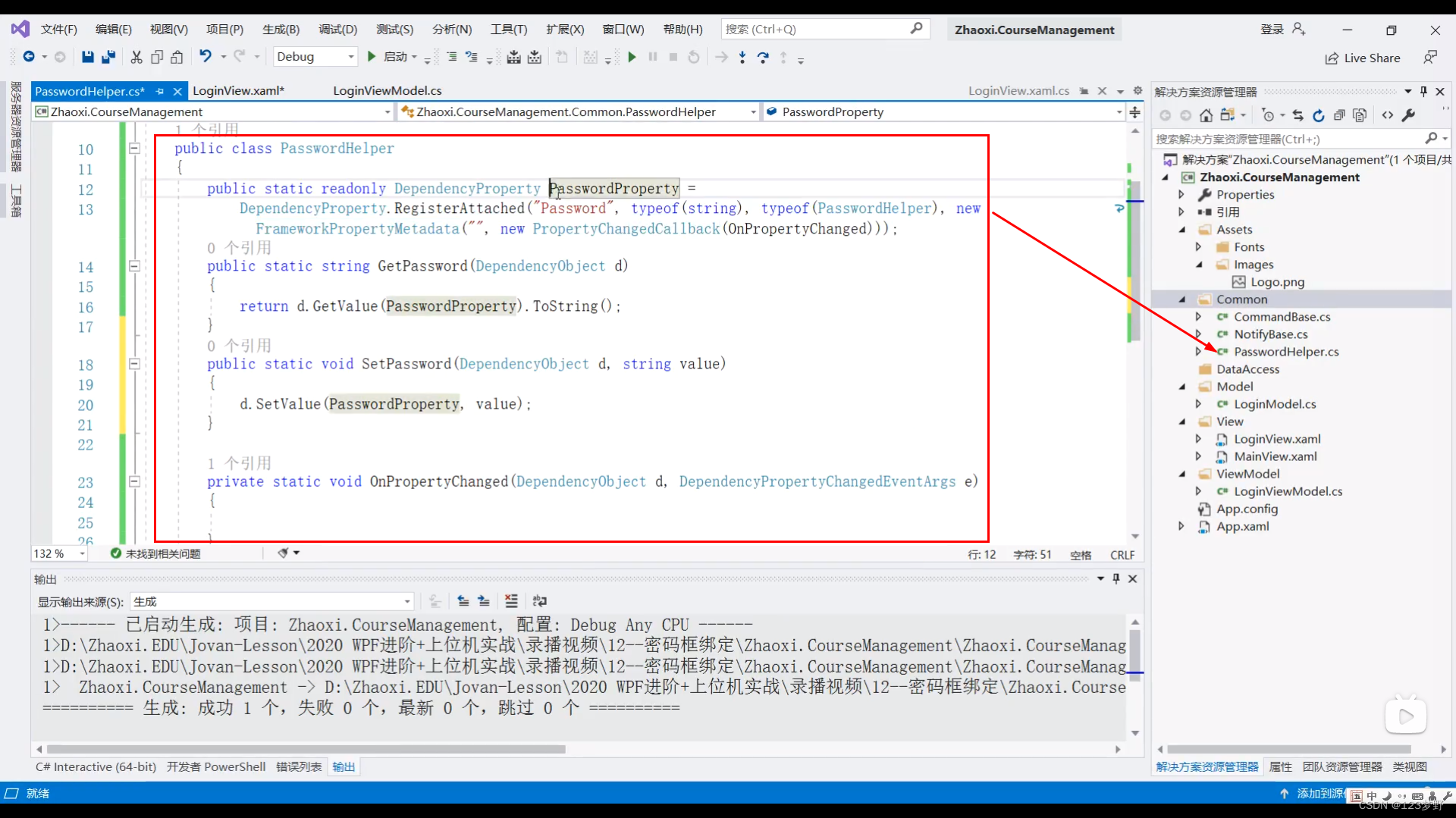Click the Copy icon in the toolbar

pyautogui.click(x=157, y=57)
